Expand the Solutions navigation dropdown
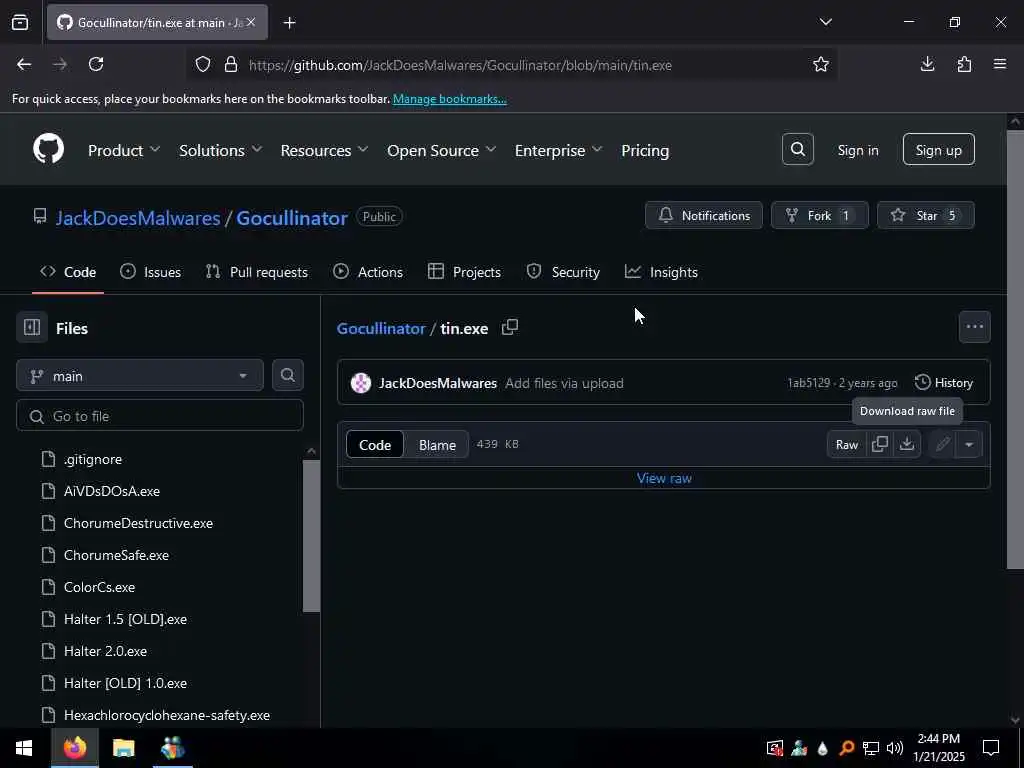 [x=221, y=150]
